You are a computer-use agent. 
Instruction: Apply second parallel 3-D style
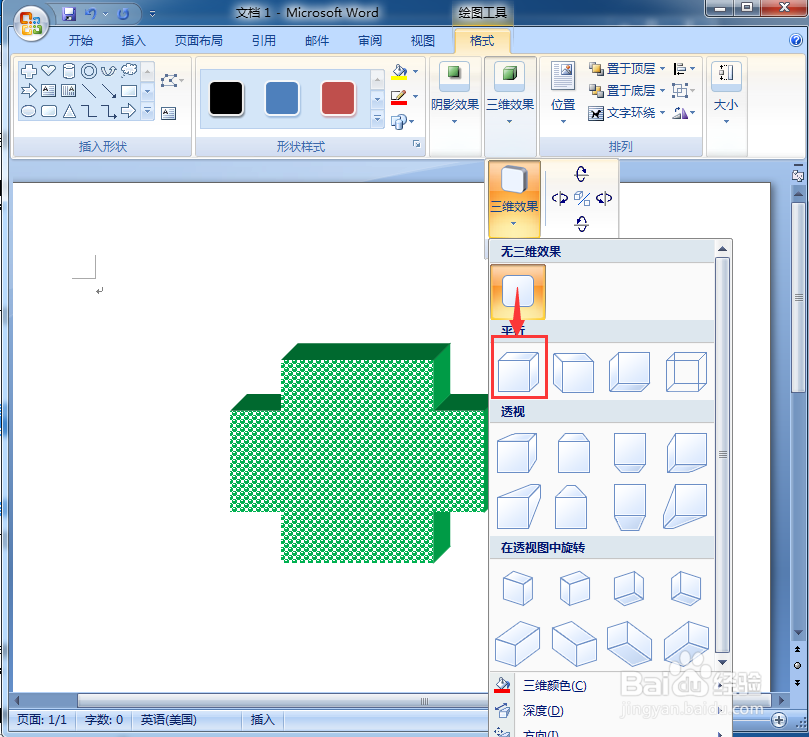point(573,372)
